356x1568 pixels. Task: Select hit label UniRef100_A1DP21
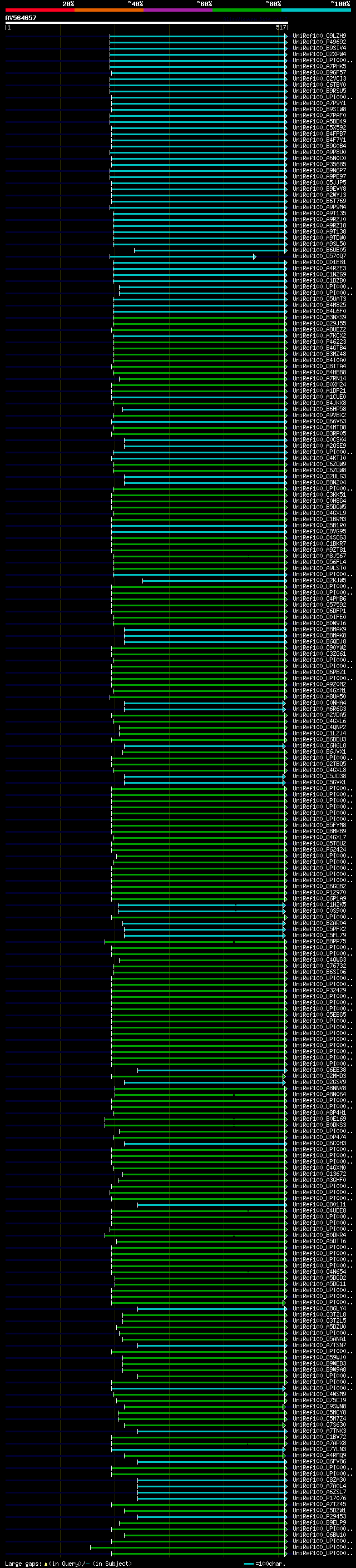tap(319, 391)
